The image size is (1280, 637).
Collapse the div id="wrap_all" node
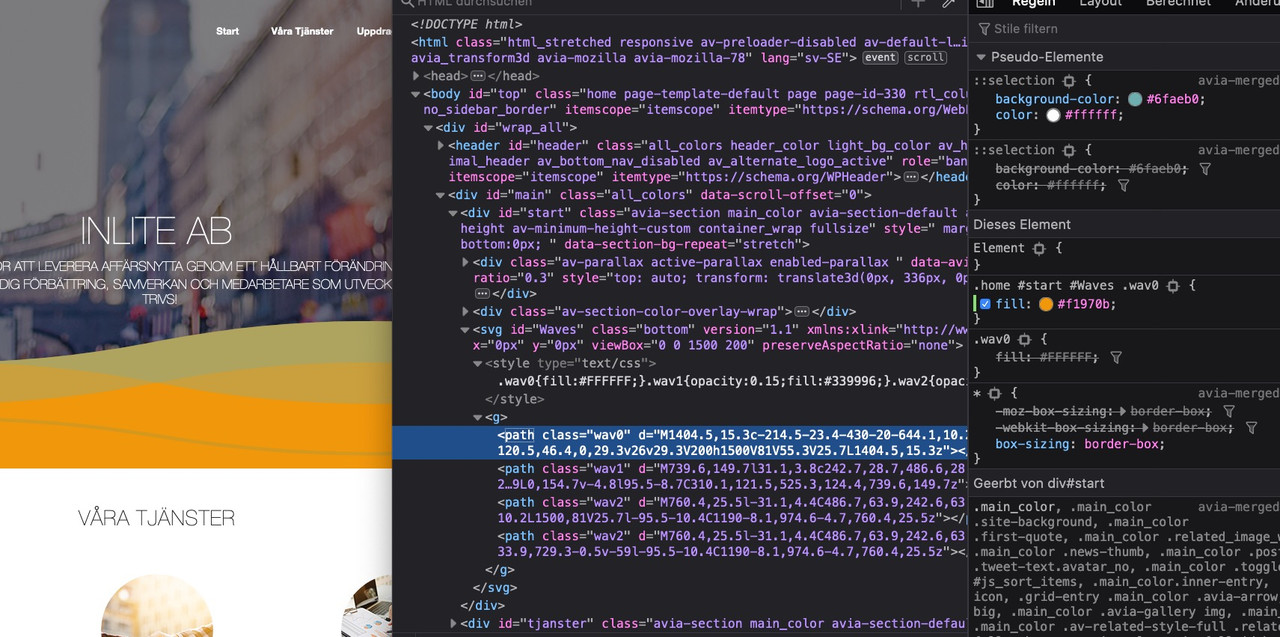(428, 128)
